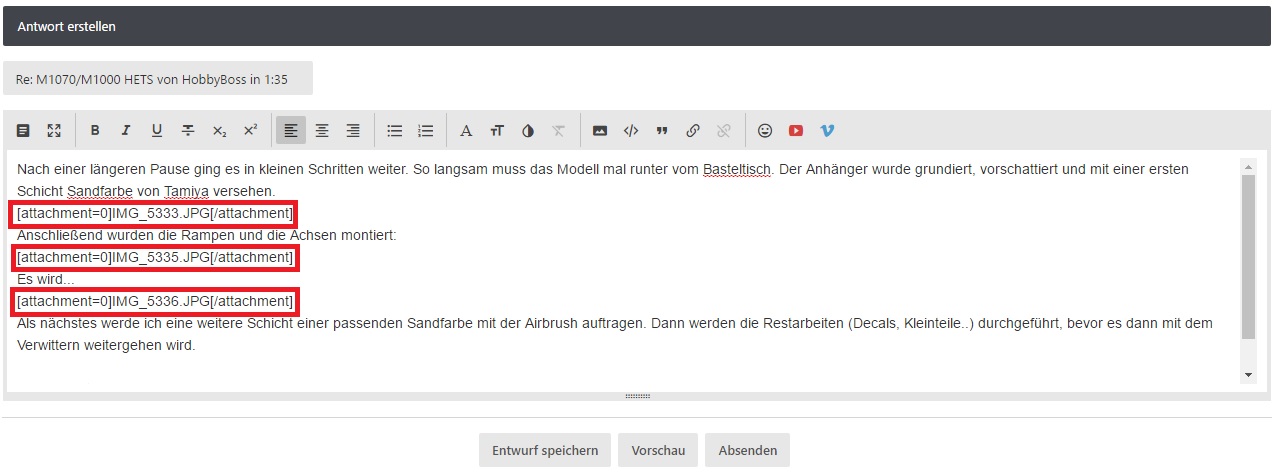Open the text color picker

pos(528,130)
